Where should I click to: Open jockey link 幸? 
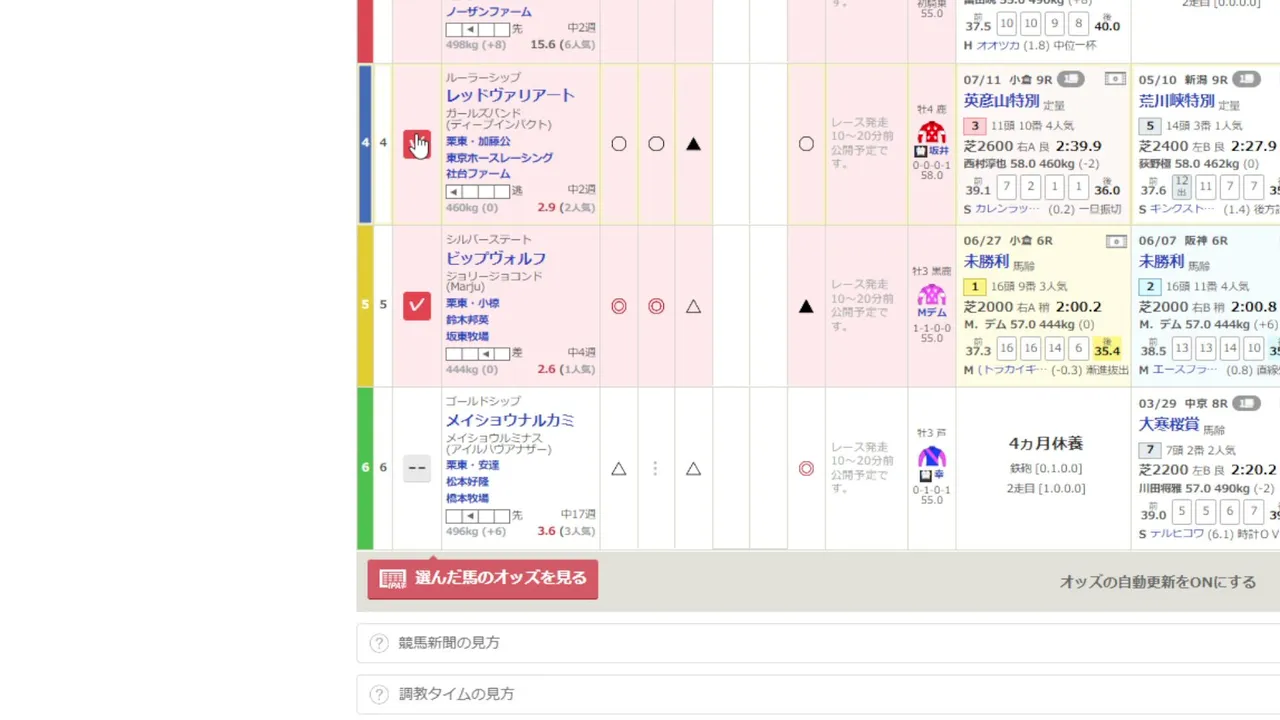(939, 475)
